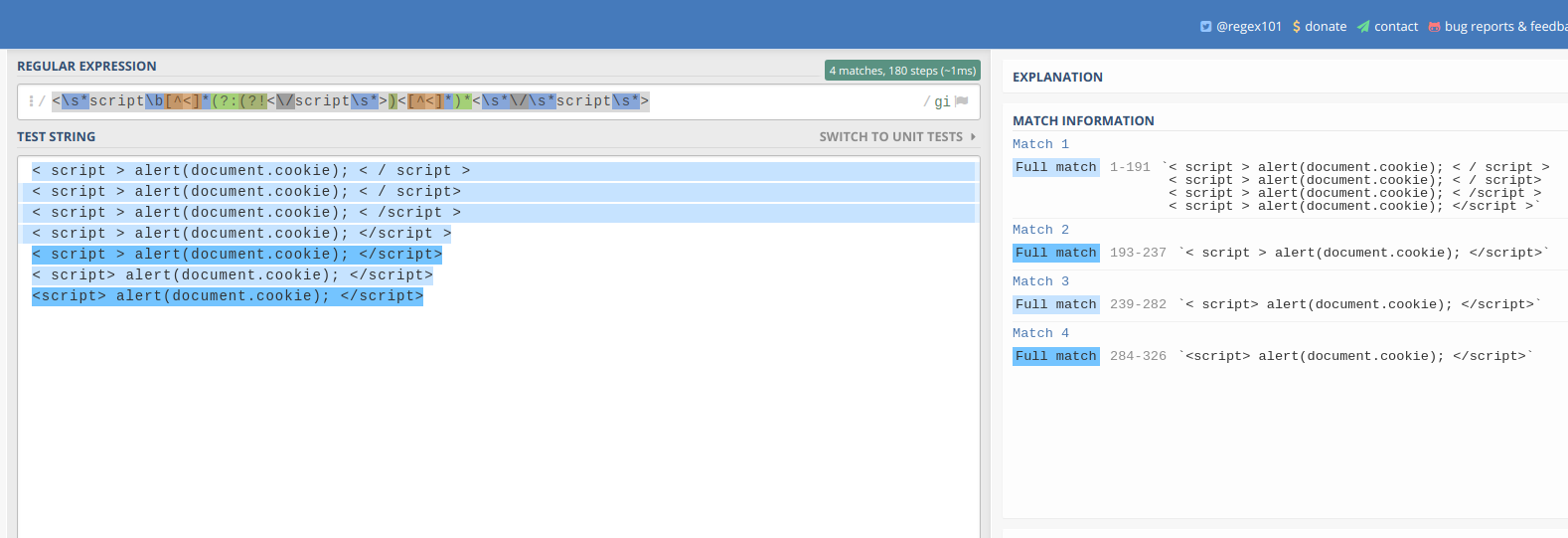Click the 'gi' regex flags selector
The width and height of the screenshot is (1568, 538).
[x=942, y=101]
